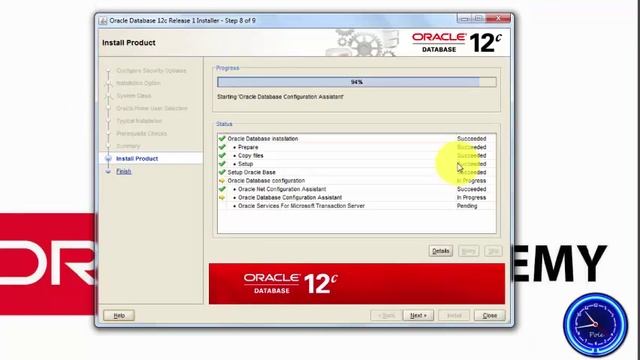
Task: Select Oracle Services For Microsoft Transaction Server row
Action: click(357, 206)
